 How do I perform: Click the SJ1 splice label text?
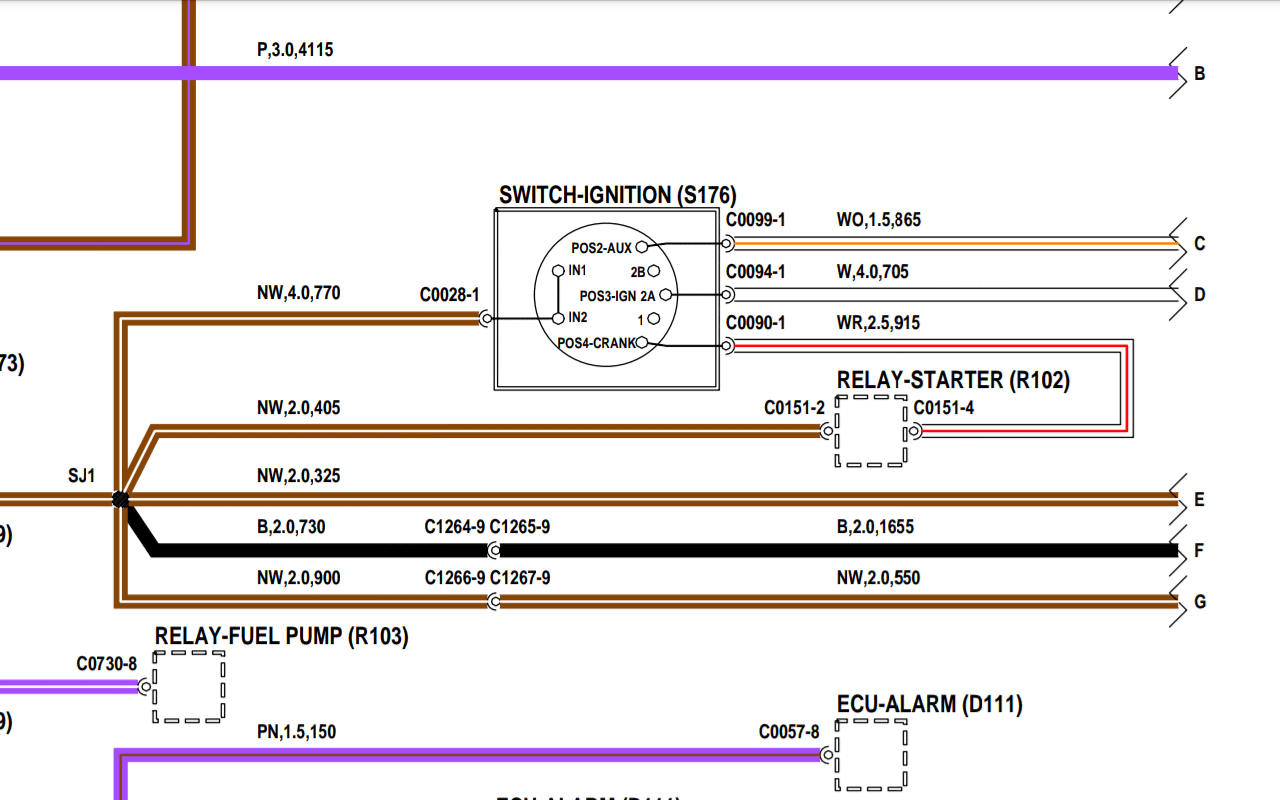(82, 476)
